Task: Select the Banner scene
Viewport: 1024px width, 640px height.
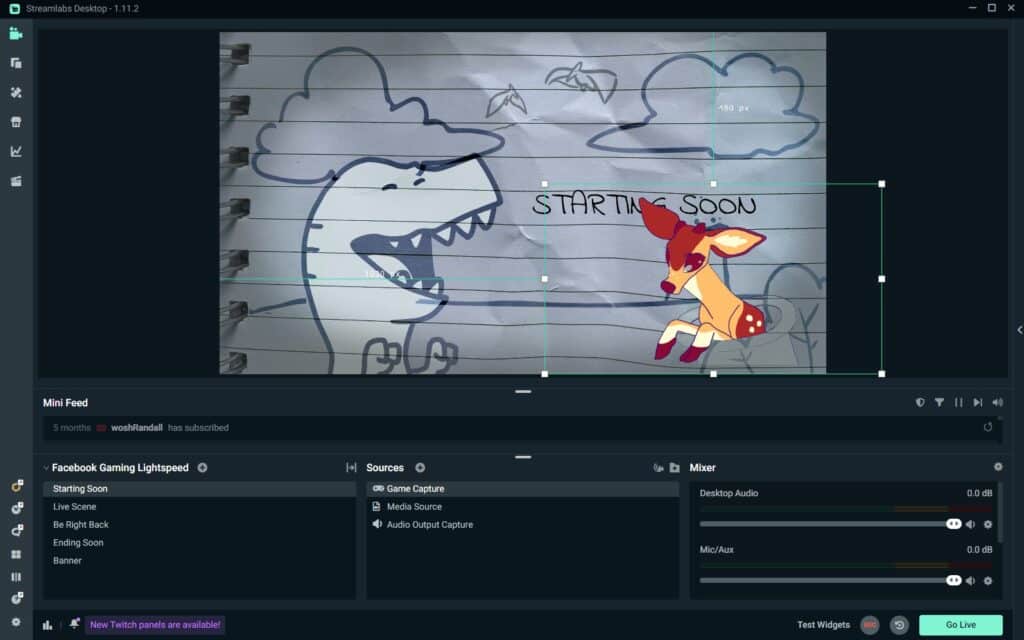Action: pyautogui.click(x=200, y=560)
